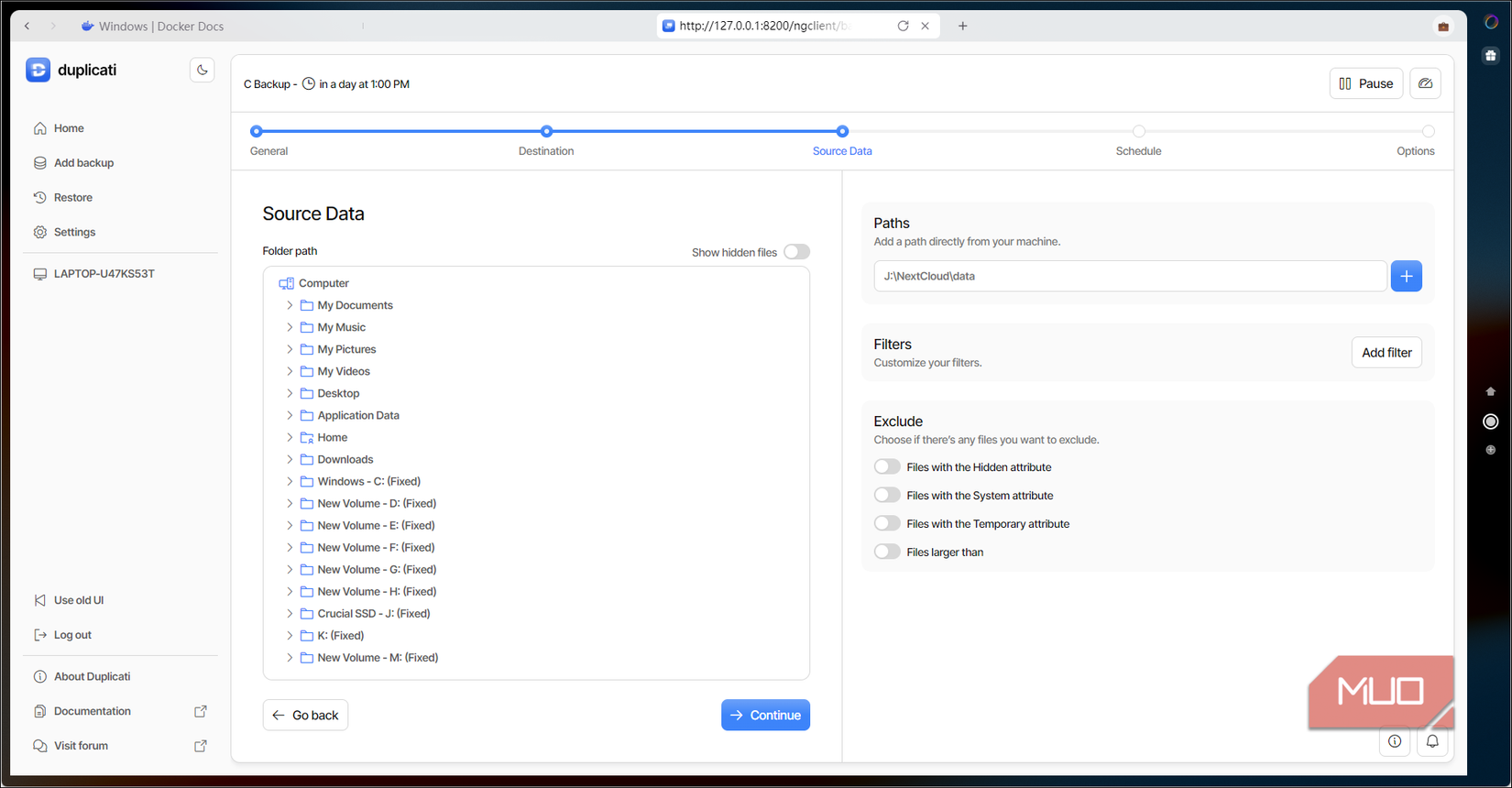Click the sidebar home icon at right edge

point(1491,391)
